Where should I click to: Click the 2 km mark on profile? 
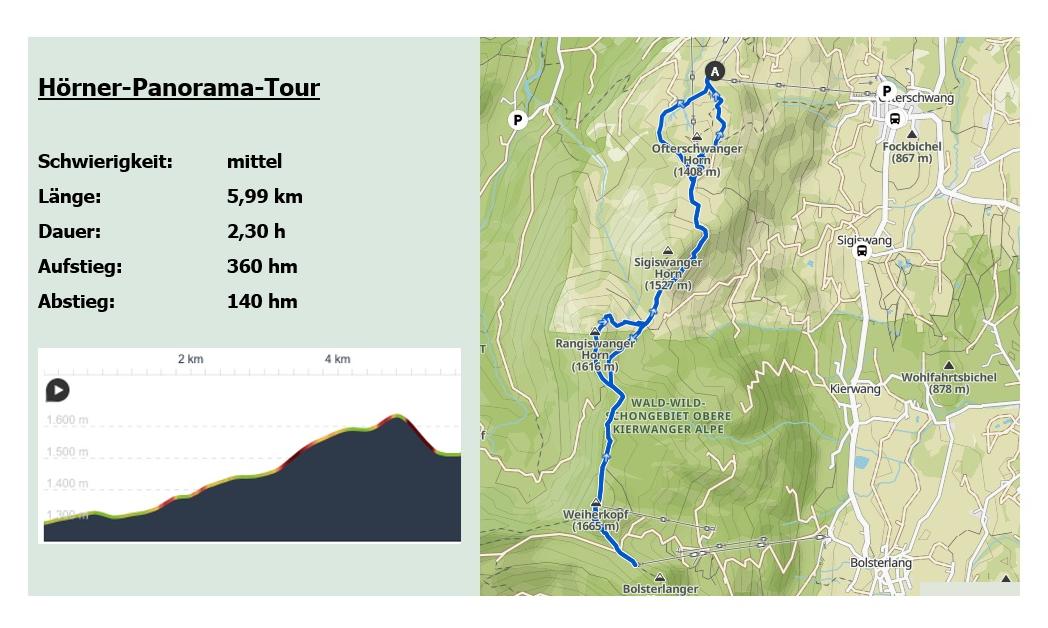coord(190,359)
